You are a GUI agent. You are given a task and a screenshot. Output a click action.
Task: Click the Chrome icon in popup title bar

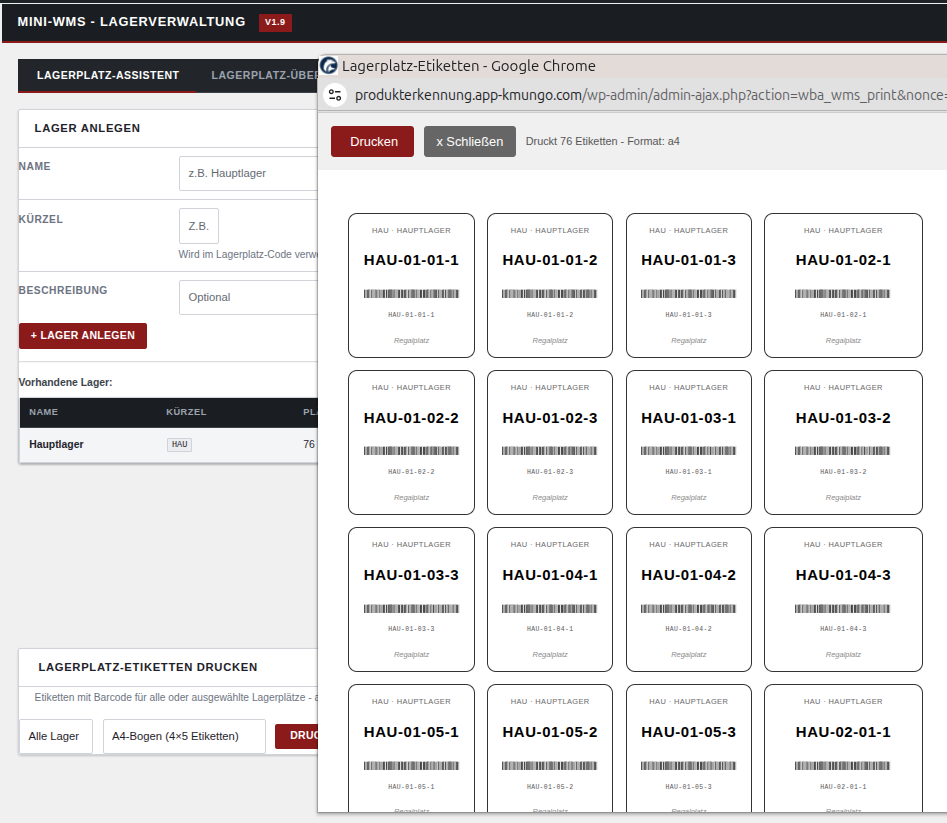[328, 66]
